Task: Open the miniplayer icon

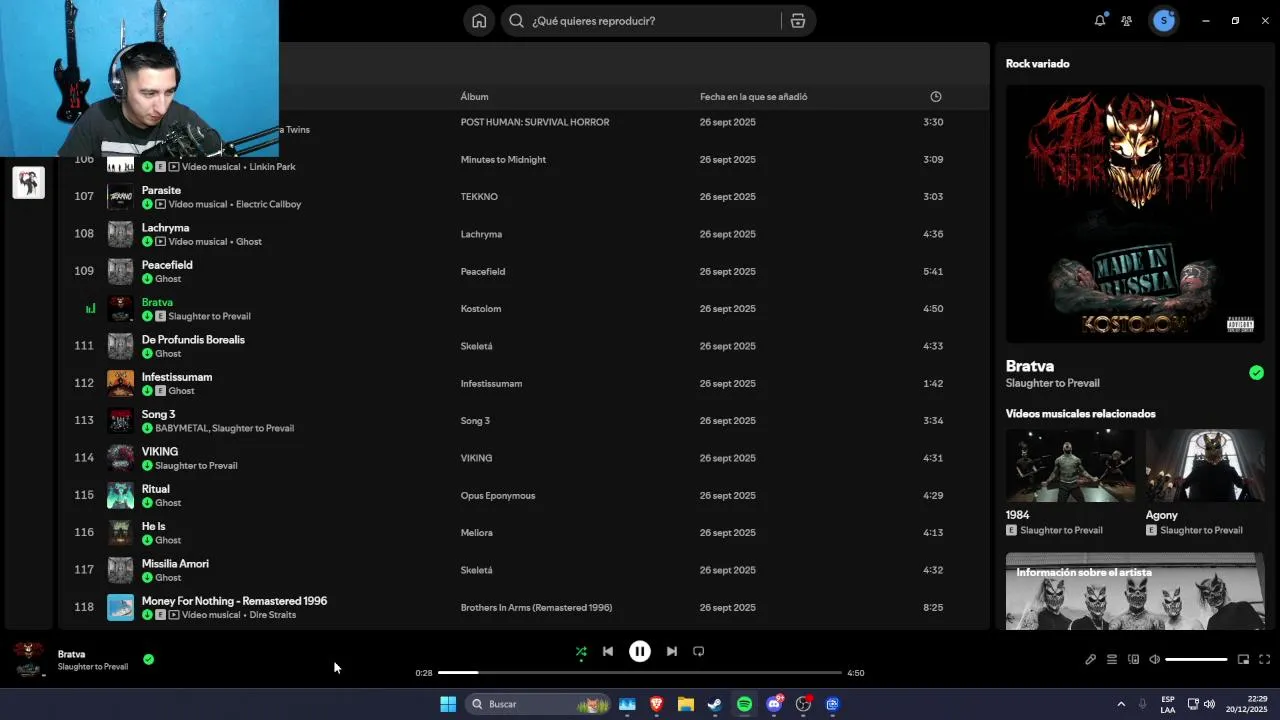Action: pyautogui.click(x=1244, y=659)
